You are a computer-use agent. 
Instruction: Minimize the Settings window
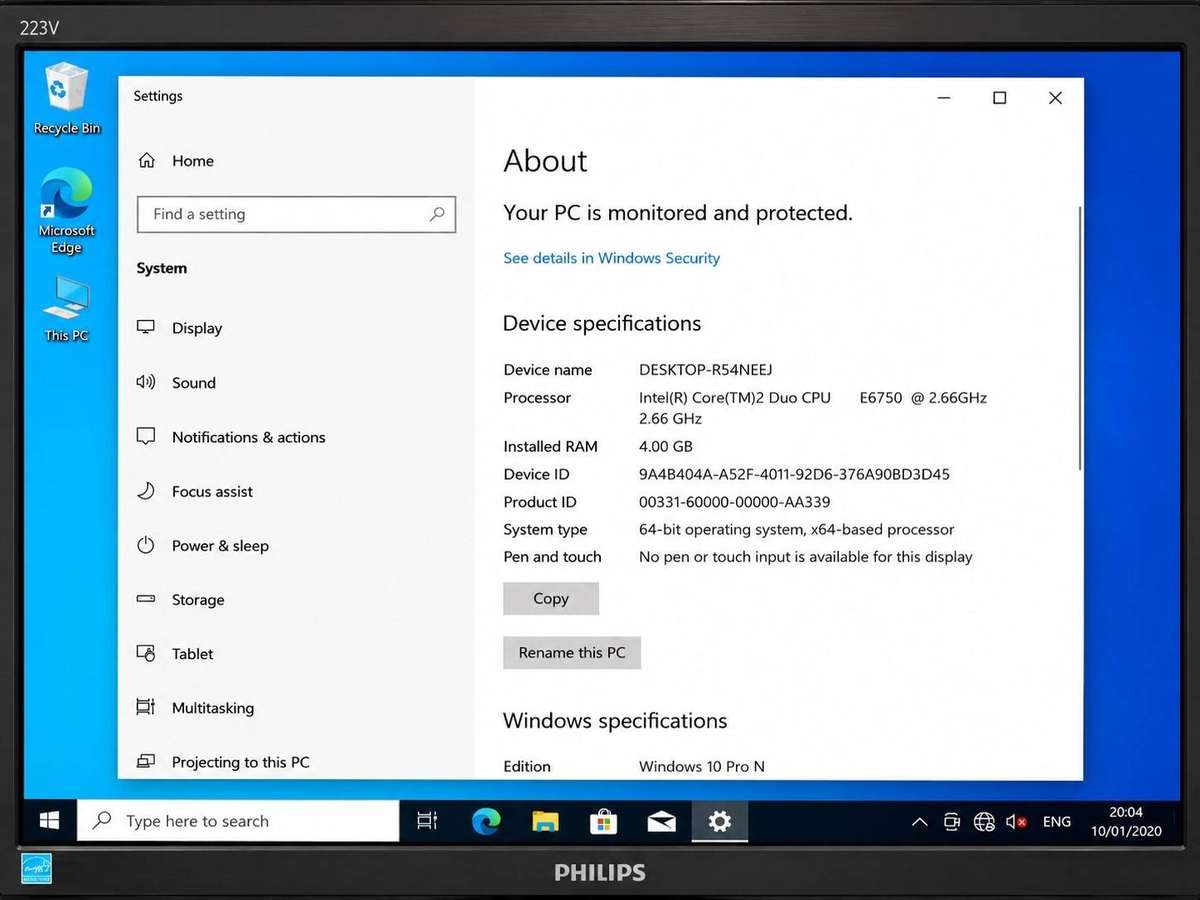coord(944,98)
